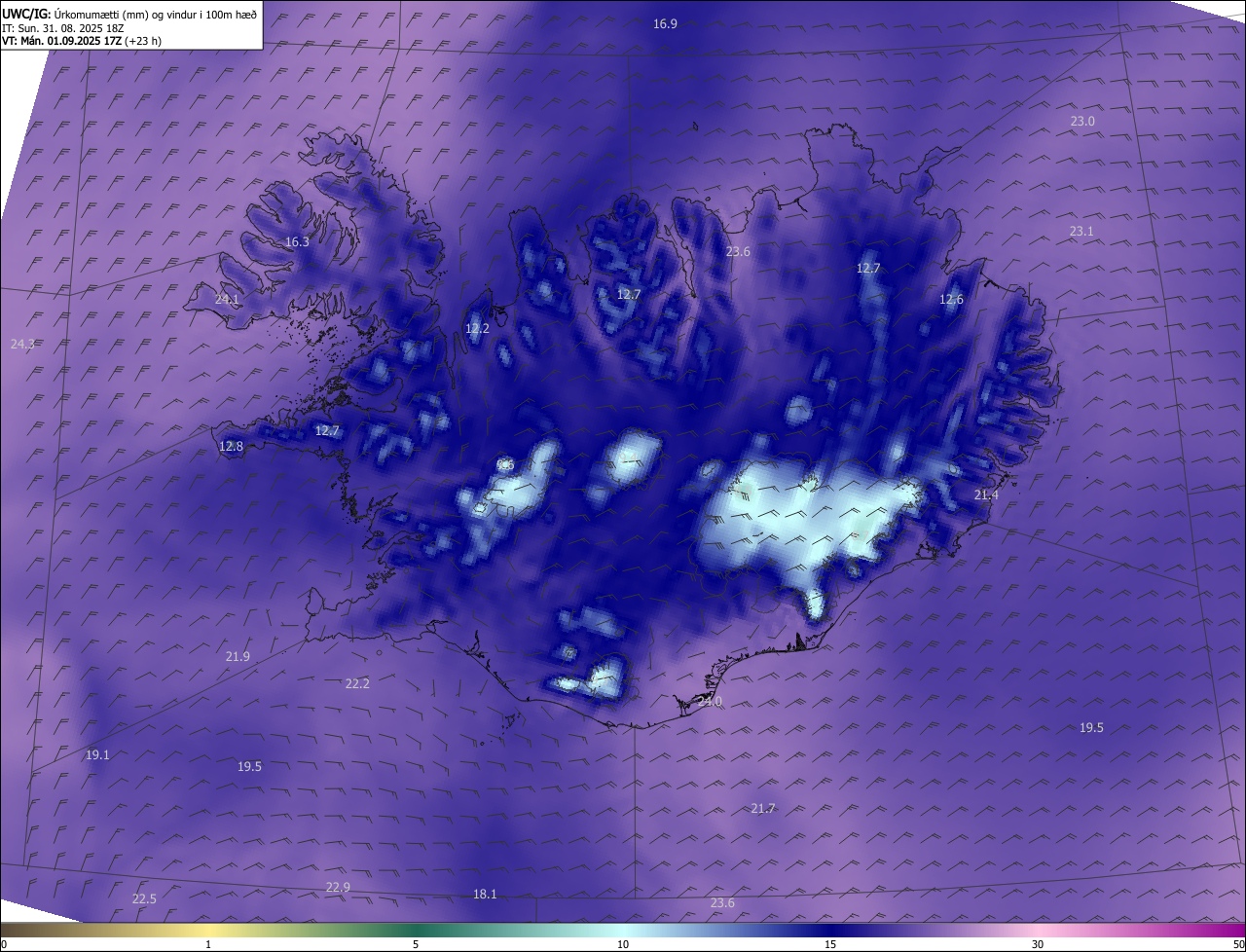Screen dimensions: 1246x952
Task: Click the color scale tick labeled 10
Action: (623, 944)
